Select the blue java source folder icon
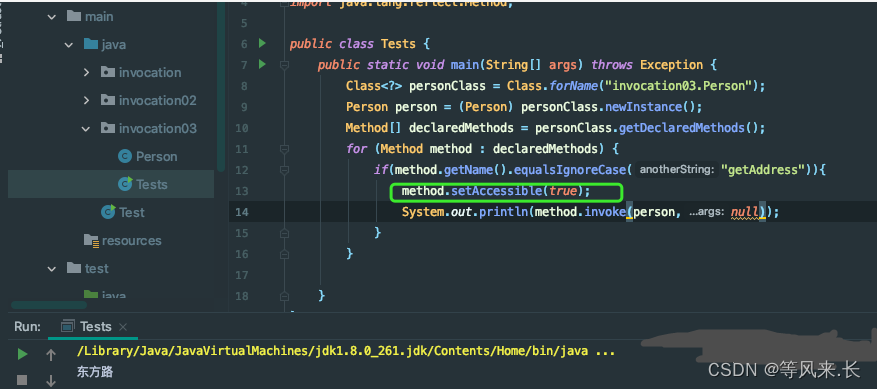Viewport: 877px width, 389px height. 91,44
